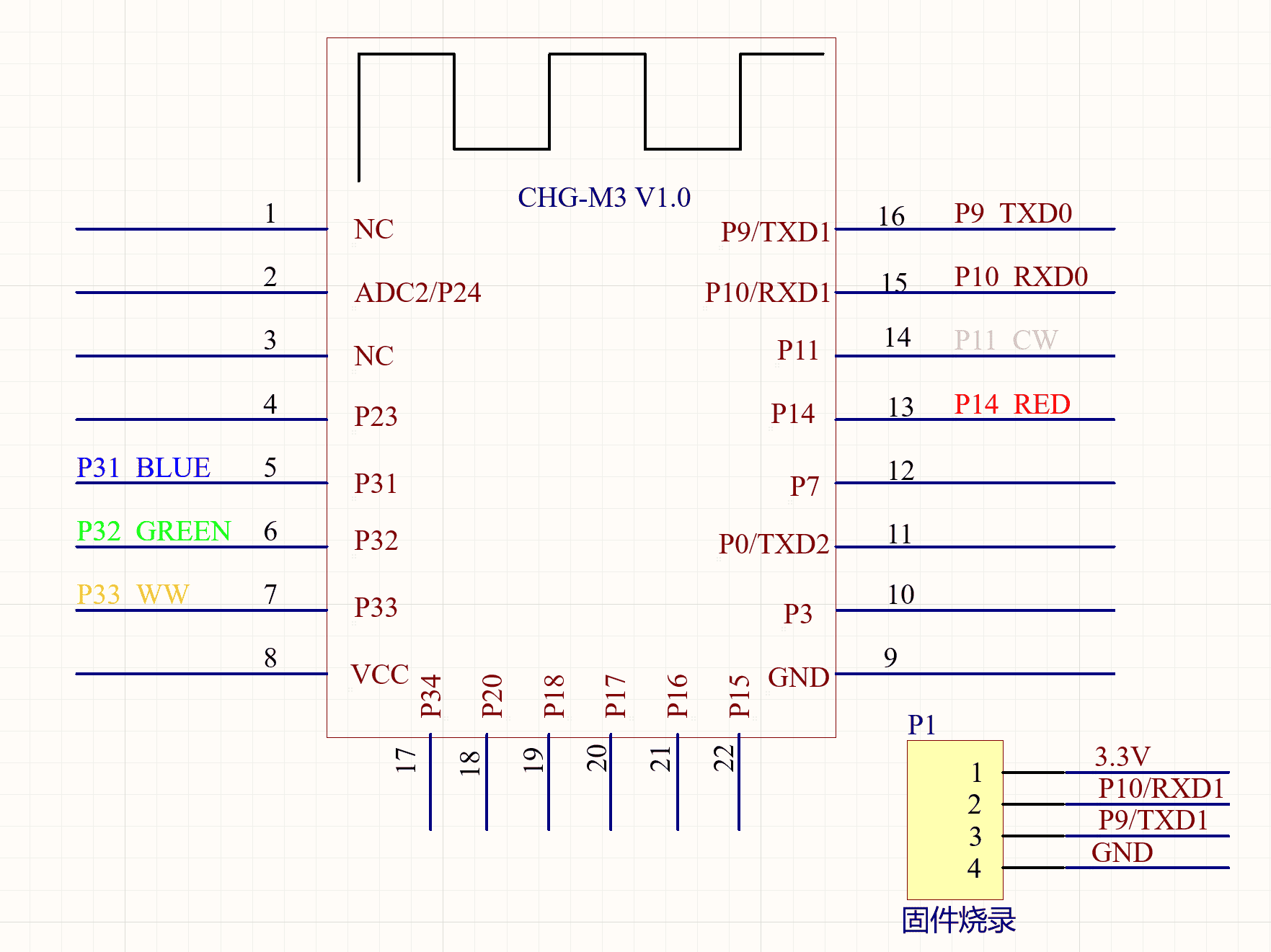Select the yellow P1 header body
The height and width of the screenshot is (952, 1271).
click(x=955, y=819)
